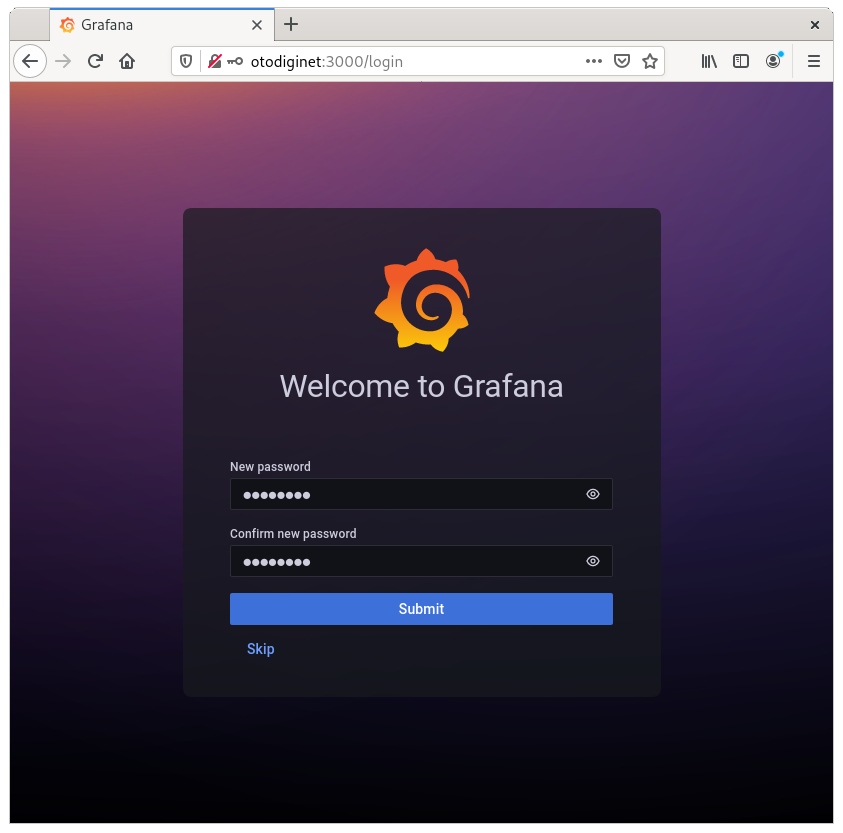Click the Welcome to Grafana heading
The image size is (843, 833).
(x=422, y=386)
